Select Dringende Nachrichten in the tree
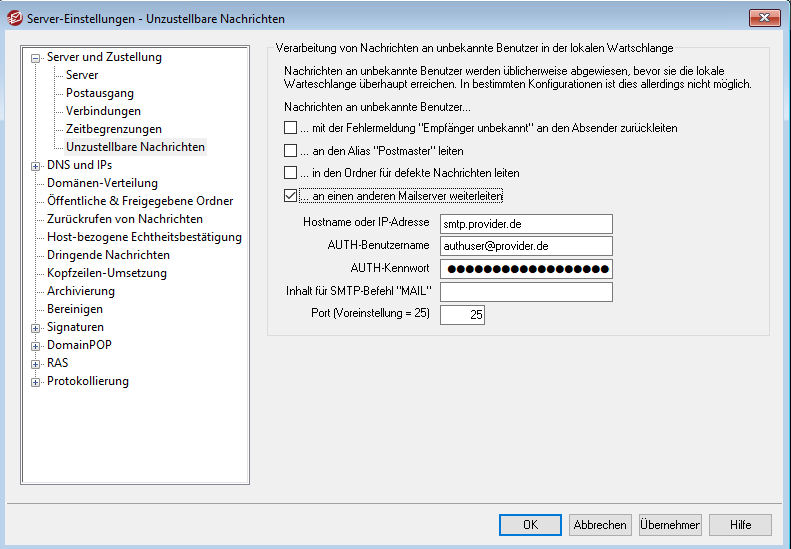Image resolution: width=791 pixels, height=549 pixels. tap(108, 255)
